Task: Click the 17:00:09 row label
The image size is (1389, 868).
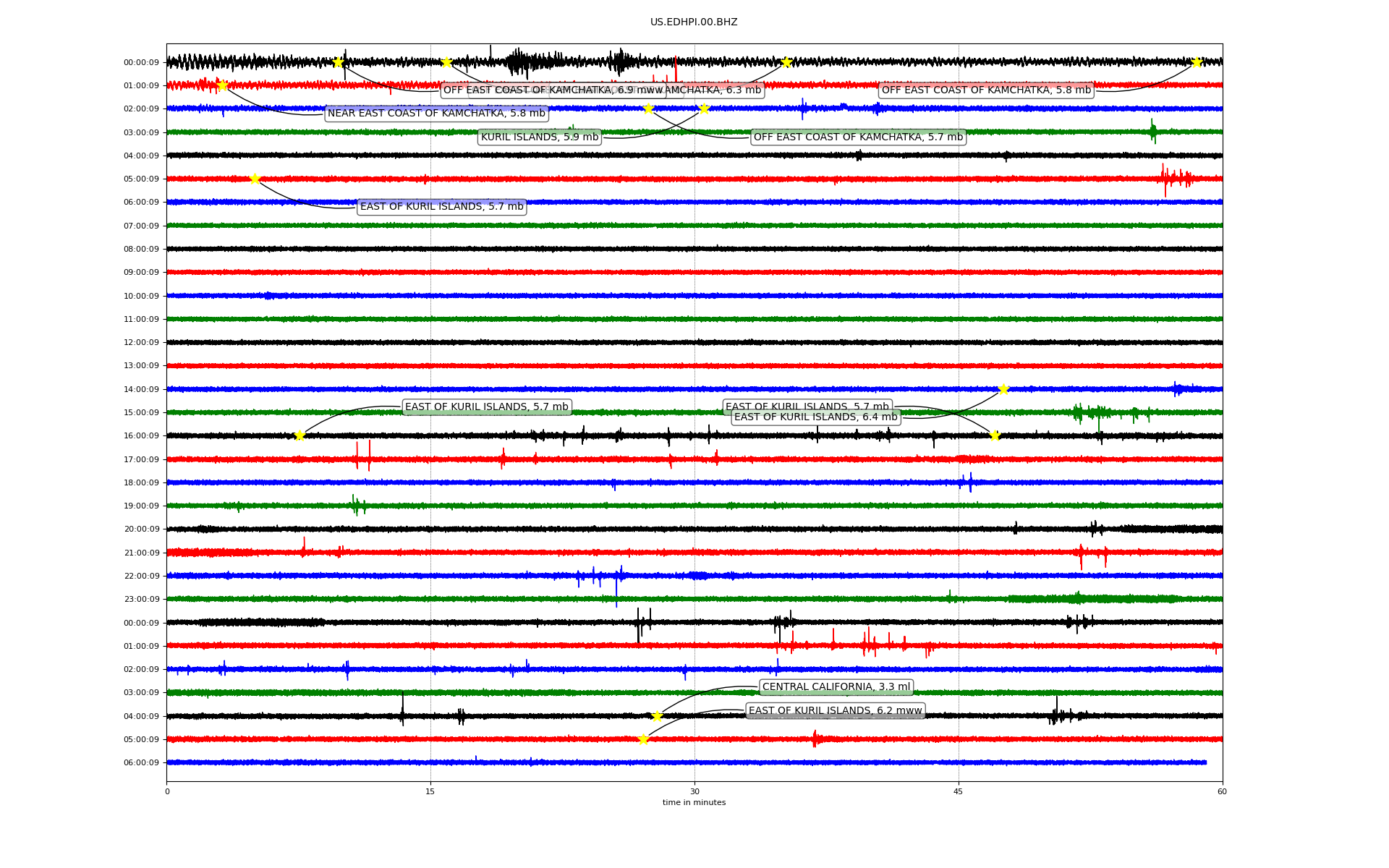Action: coord(141,459)
